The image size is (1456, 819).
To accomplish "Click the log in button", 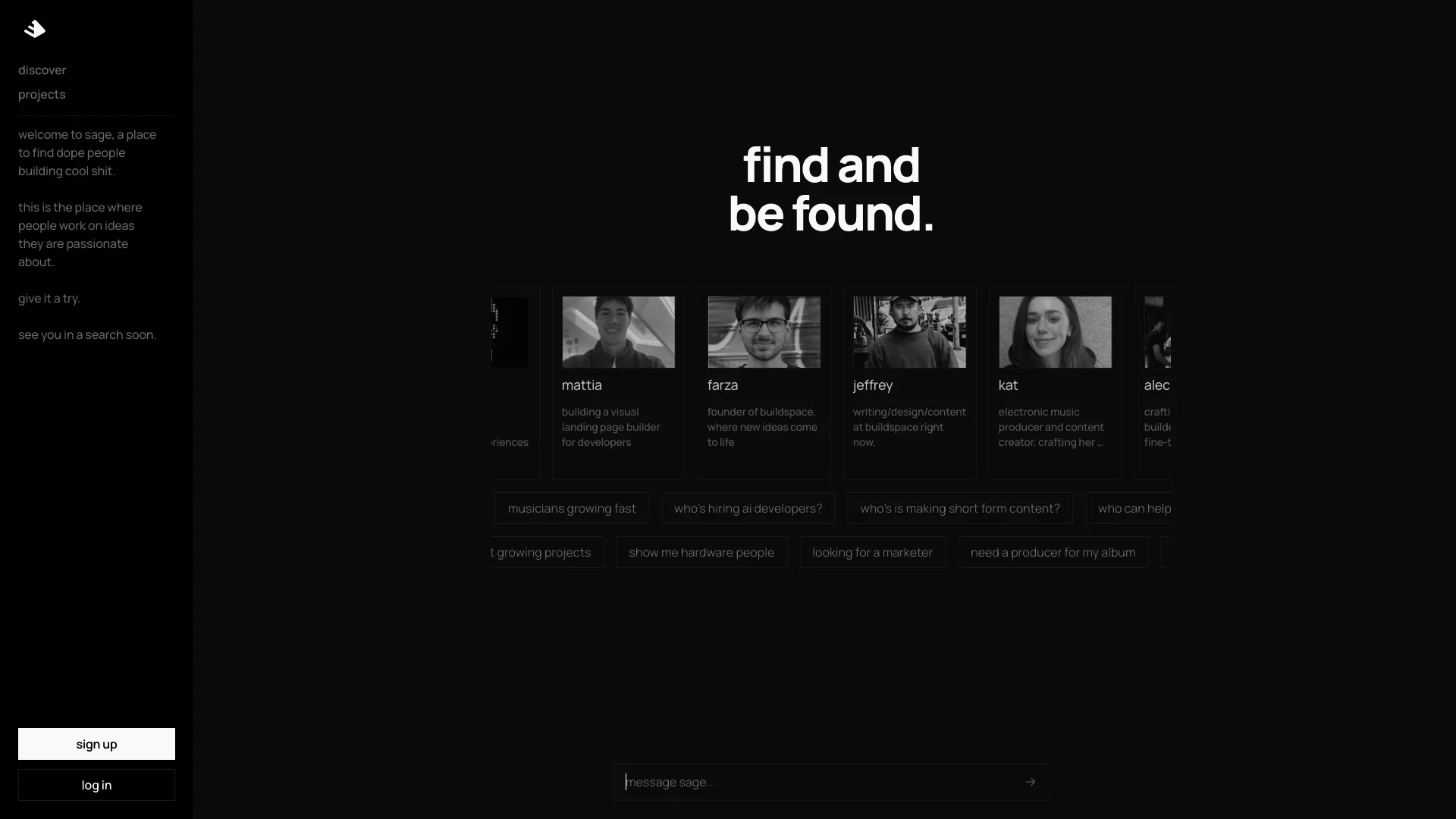I will pyautogui.click(x=96, y=784).
